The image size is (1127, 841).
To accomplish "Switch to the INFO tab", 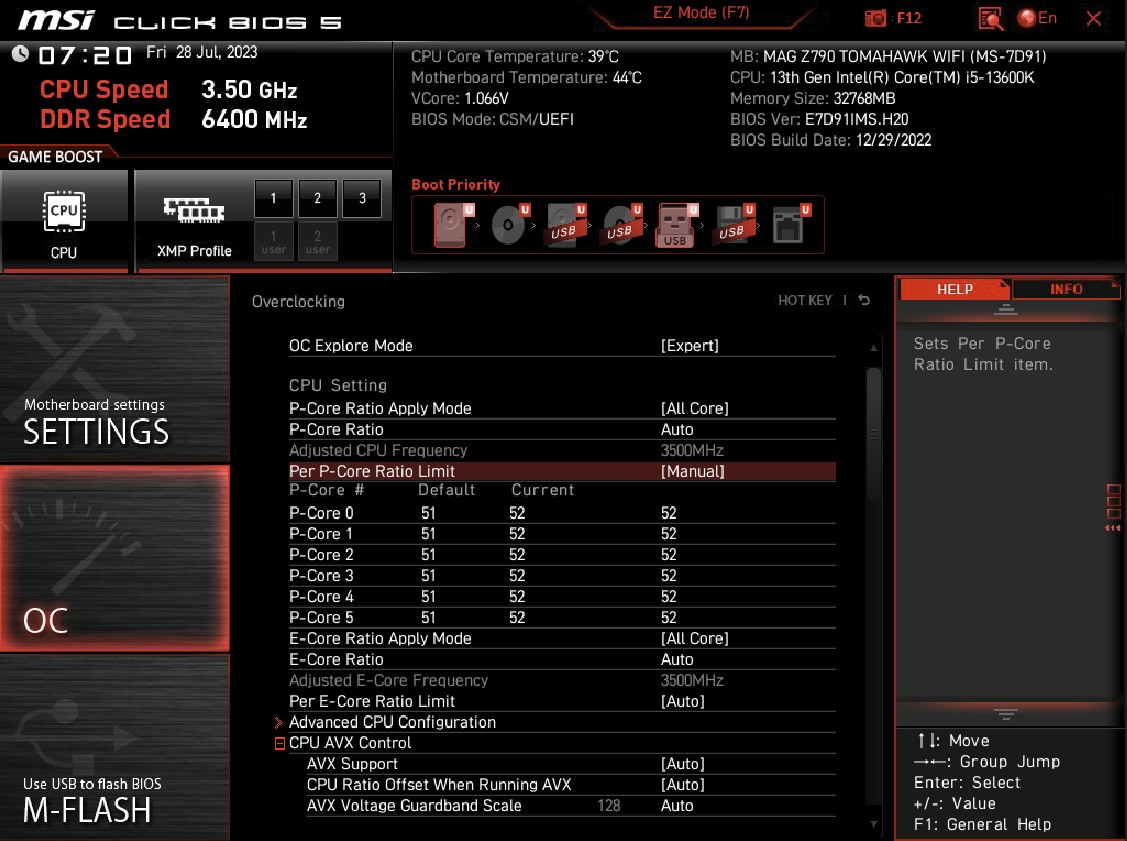I will tap(1066, 289).
